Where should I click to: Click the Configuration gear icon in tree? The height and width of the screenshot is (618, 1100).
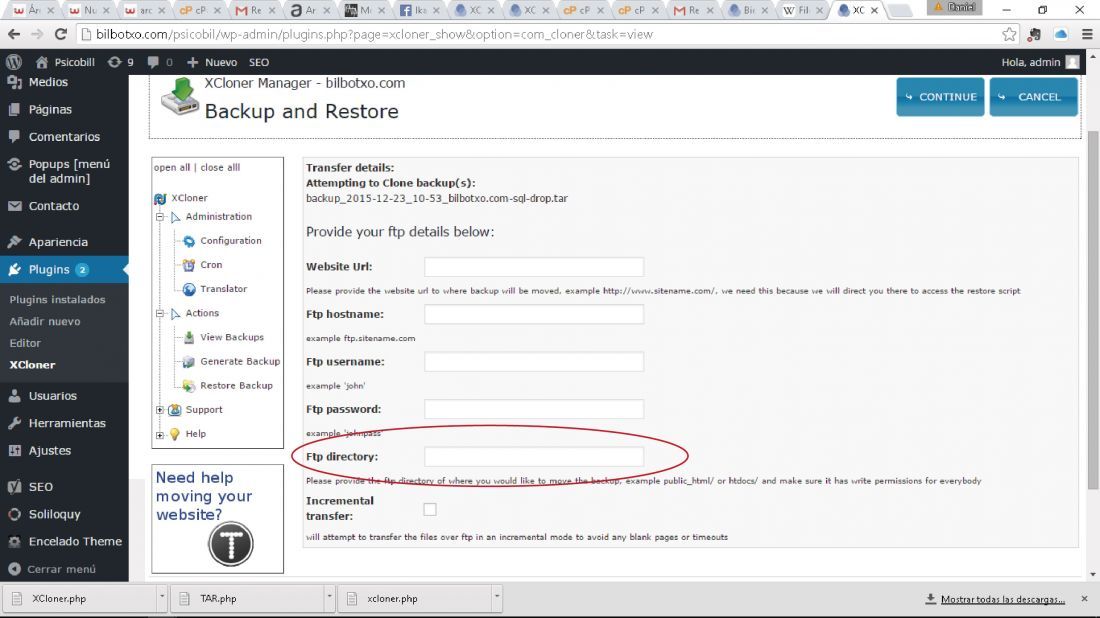(189, 241)
